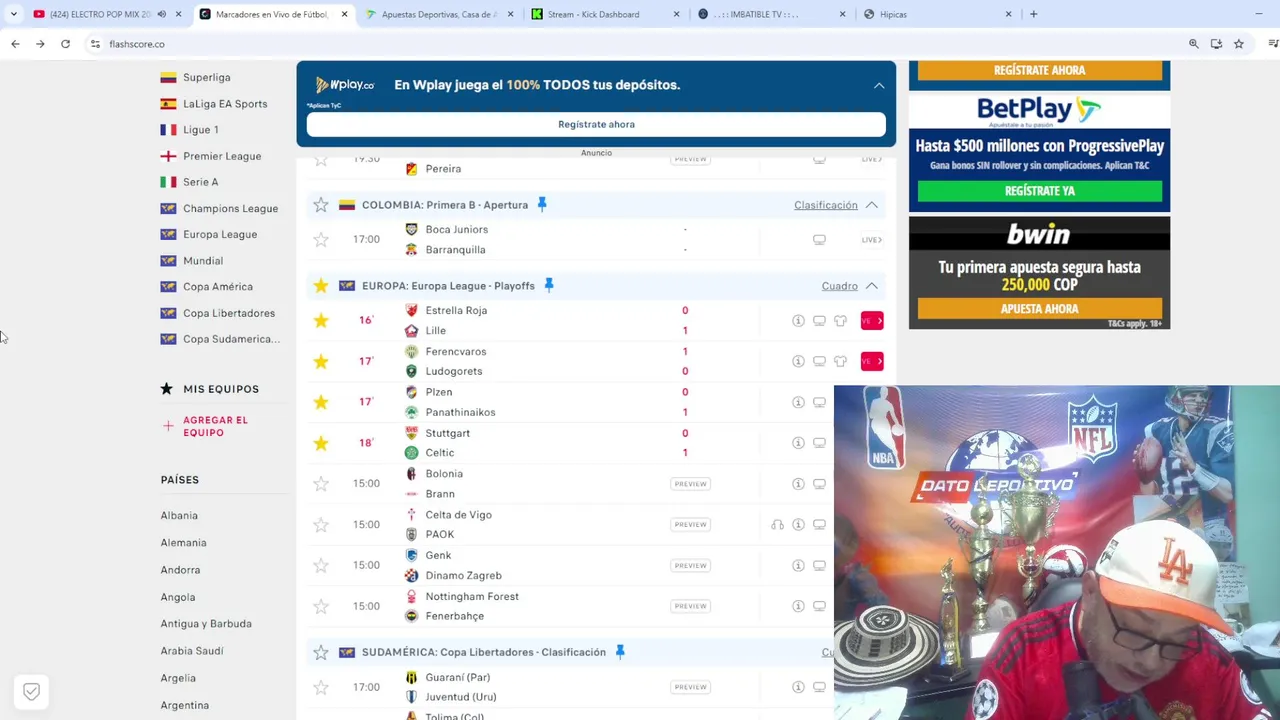Open TV icon for Stuttgart vs Celtic
Screen dimensions: 1280x720
pyautogui.click(x=819, y=443)
